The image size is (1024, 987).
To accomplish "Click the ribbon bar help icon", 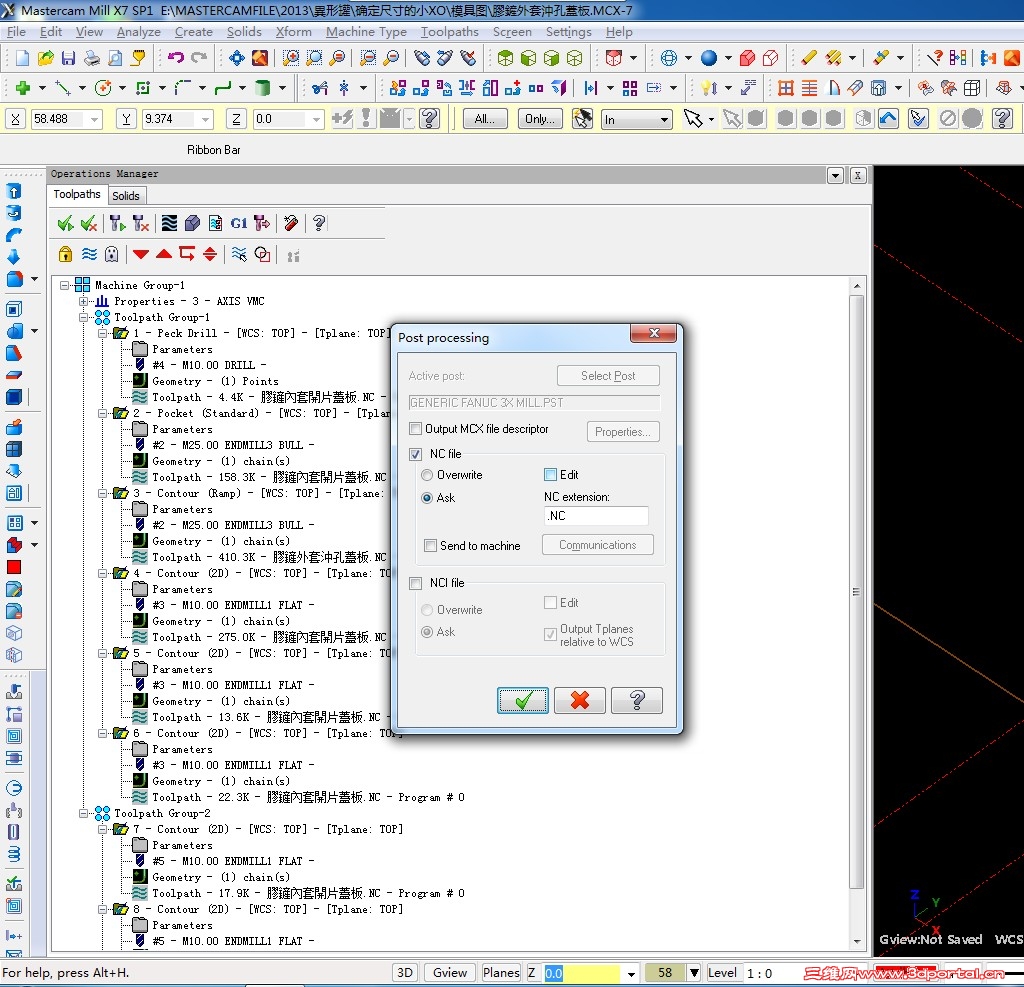I will tap(430, 119).
